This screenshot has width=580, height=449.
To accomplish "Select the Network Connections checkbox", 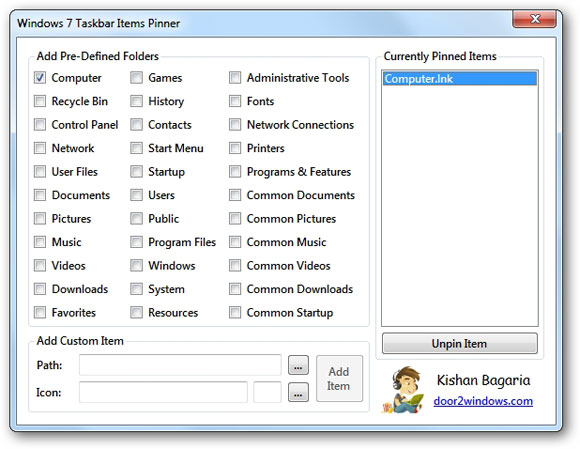I will click(235, 125).
